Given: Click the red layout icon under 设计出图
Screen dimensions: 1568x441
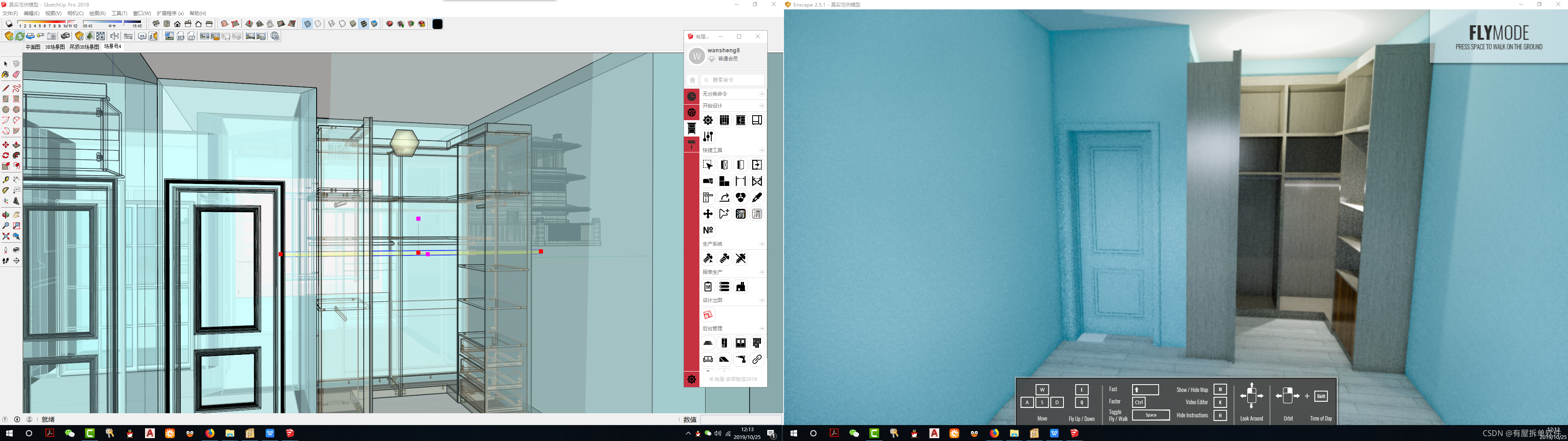Looking at the screenshot, I should click(x=708, y=315).
